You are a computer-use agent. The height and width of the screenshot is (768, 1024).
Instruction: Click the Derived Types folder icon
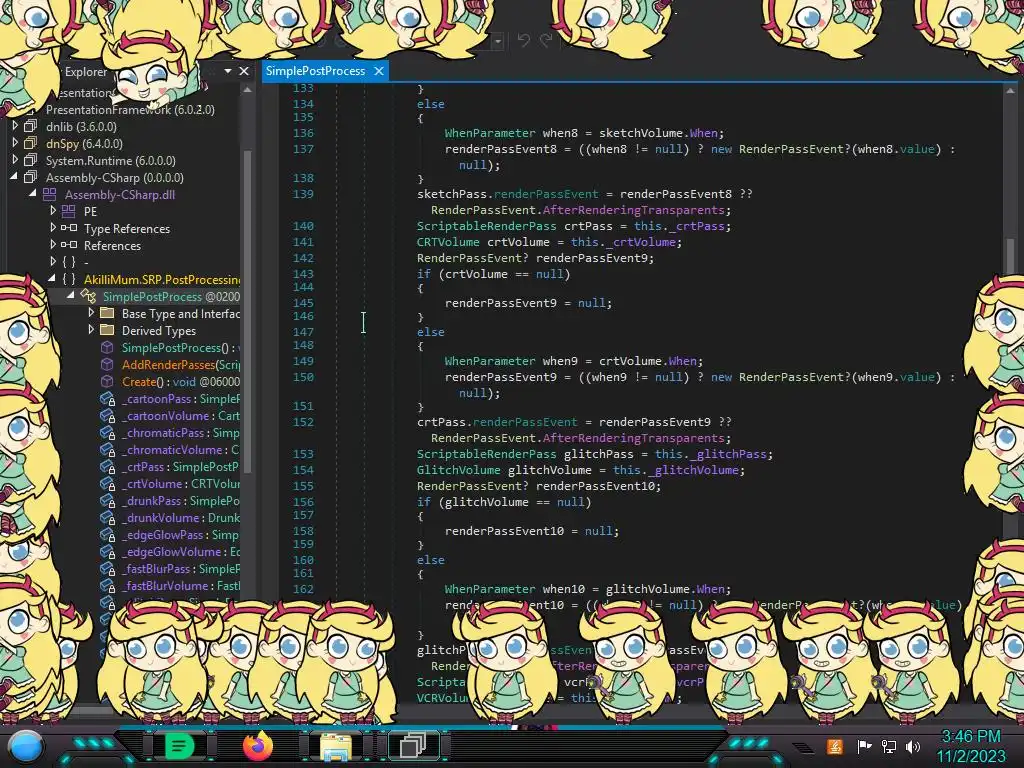[107, 330]
